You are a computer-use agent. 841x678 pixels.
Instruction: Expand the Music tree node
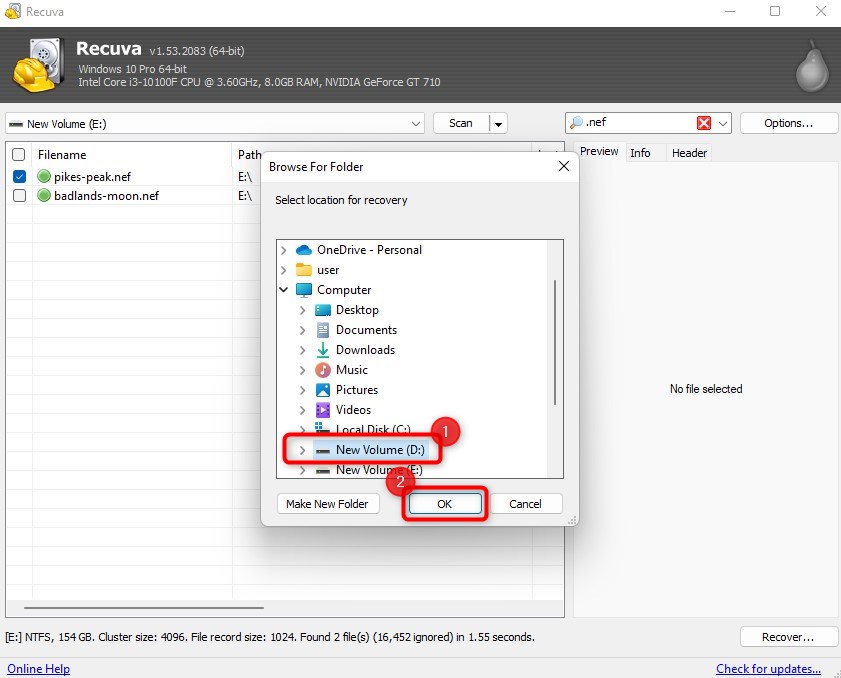[303, 370]
